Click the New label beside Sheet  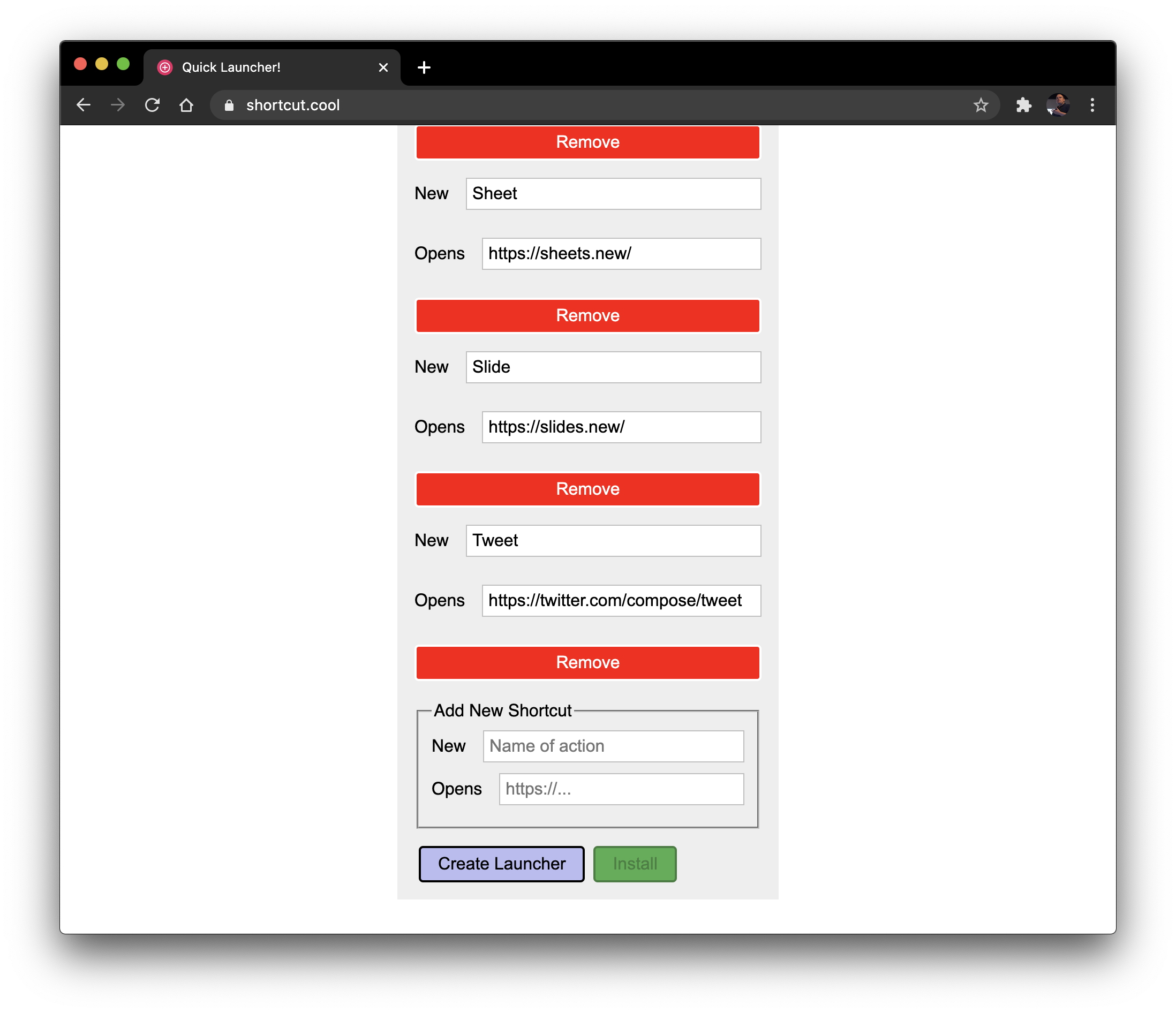click(431, 193)
